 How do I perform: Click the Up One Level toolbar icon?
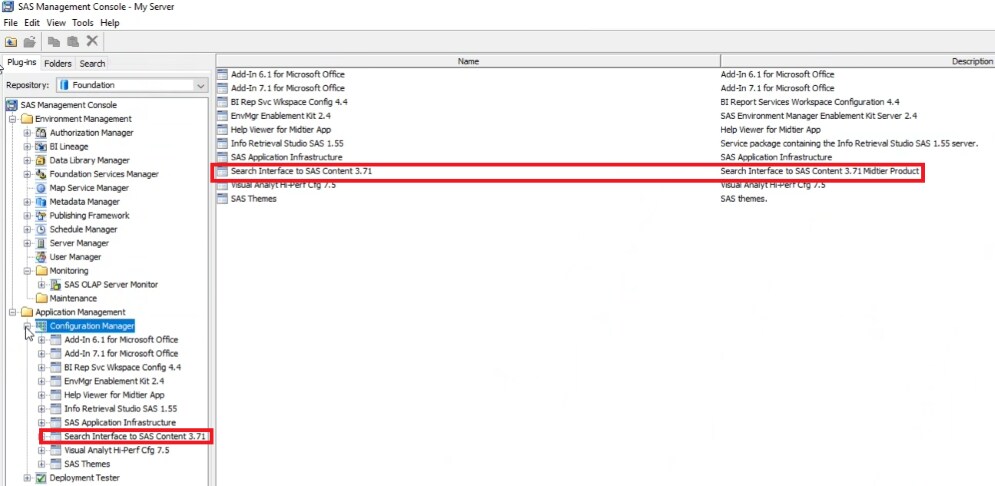tap(11, 42)
